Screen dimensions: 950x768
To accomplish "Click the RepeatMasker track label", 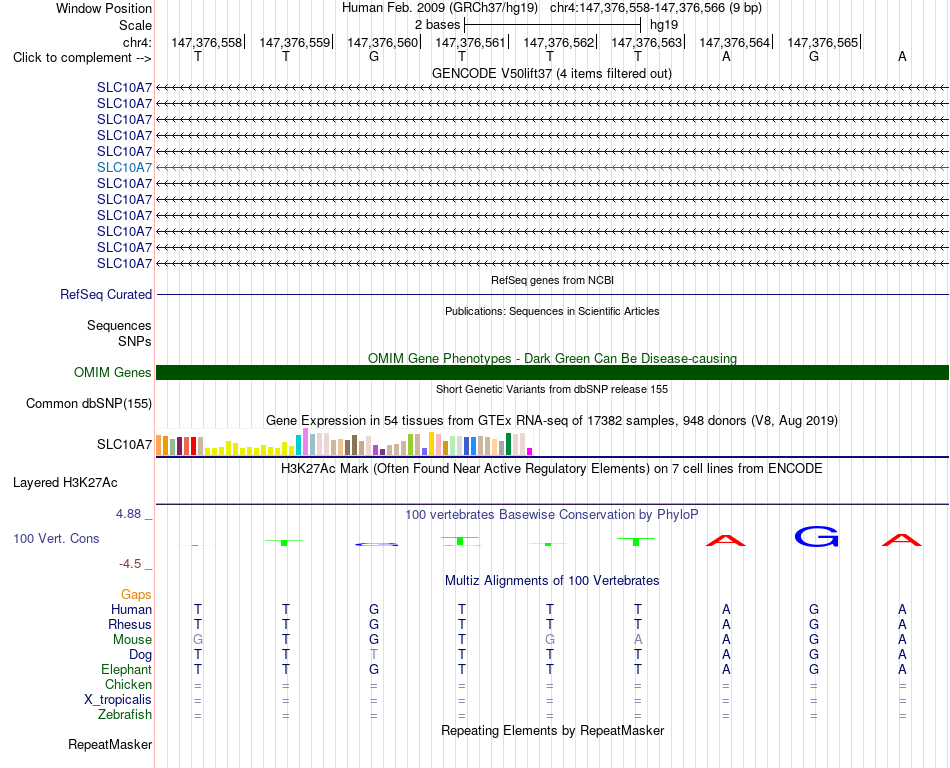I will pyautogui.click(x=110, y=744).
